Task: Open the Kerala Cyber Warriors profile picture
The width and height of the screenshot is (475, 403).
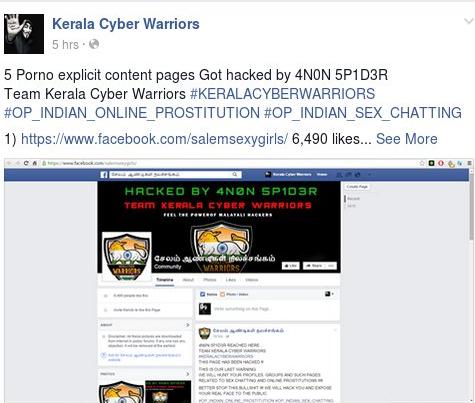Action: tap(24, 34)
